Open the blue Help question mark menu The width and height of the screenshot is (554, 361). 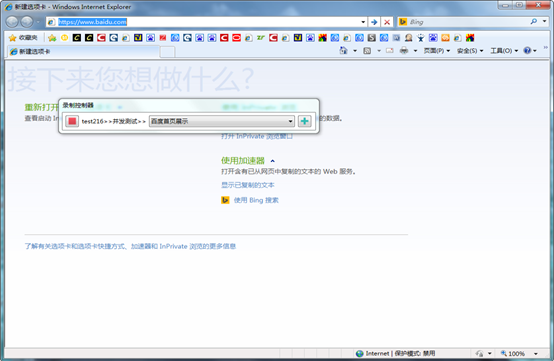pos(530,51)
